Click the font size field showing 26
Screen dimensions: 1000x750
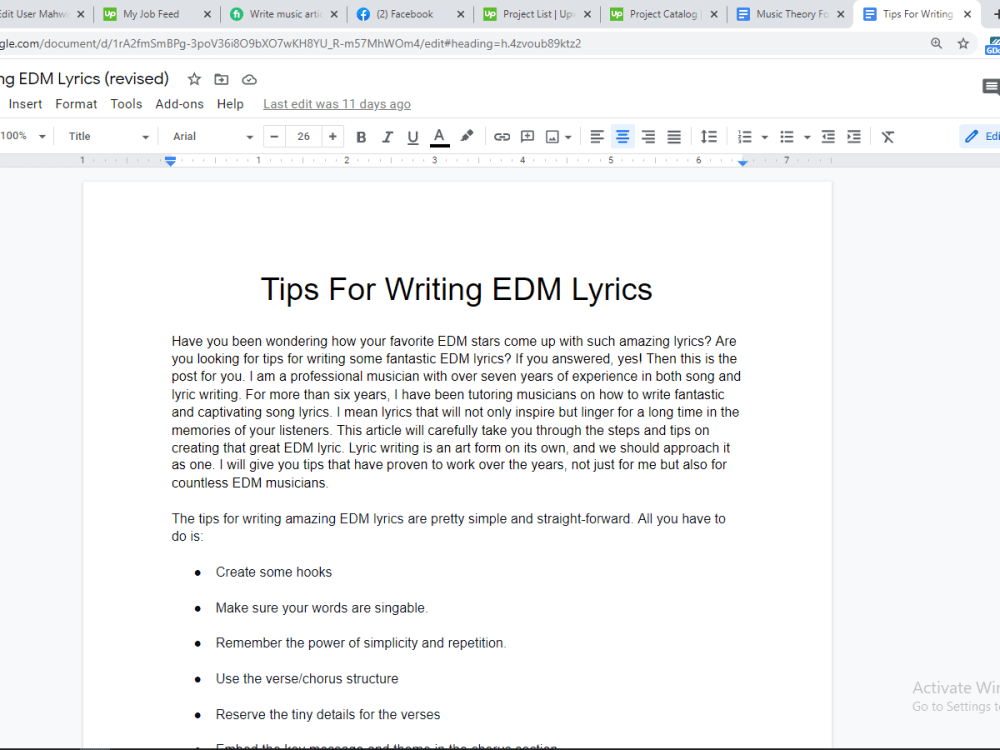[x=304, y=136]
